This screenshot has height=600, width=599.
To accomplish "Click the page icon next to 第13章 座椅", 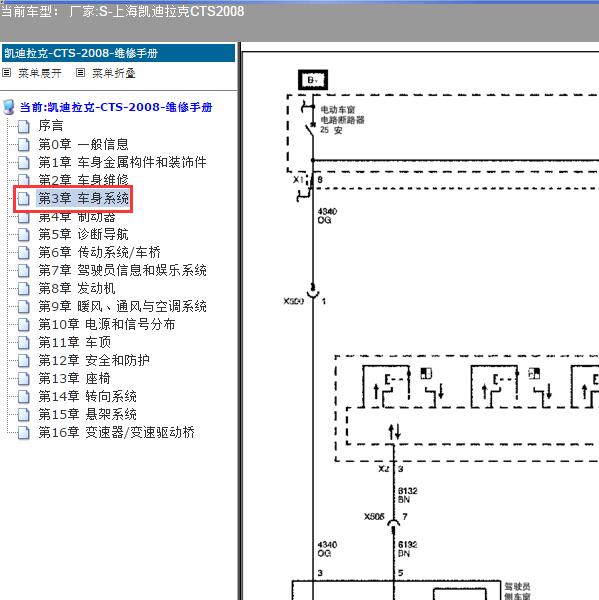I will [24, 378].
